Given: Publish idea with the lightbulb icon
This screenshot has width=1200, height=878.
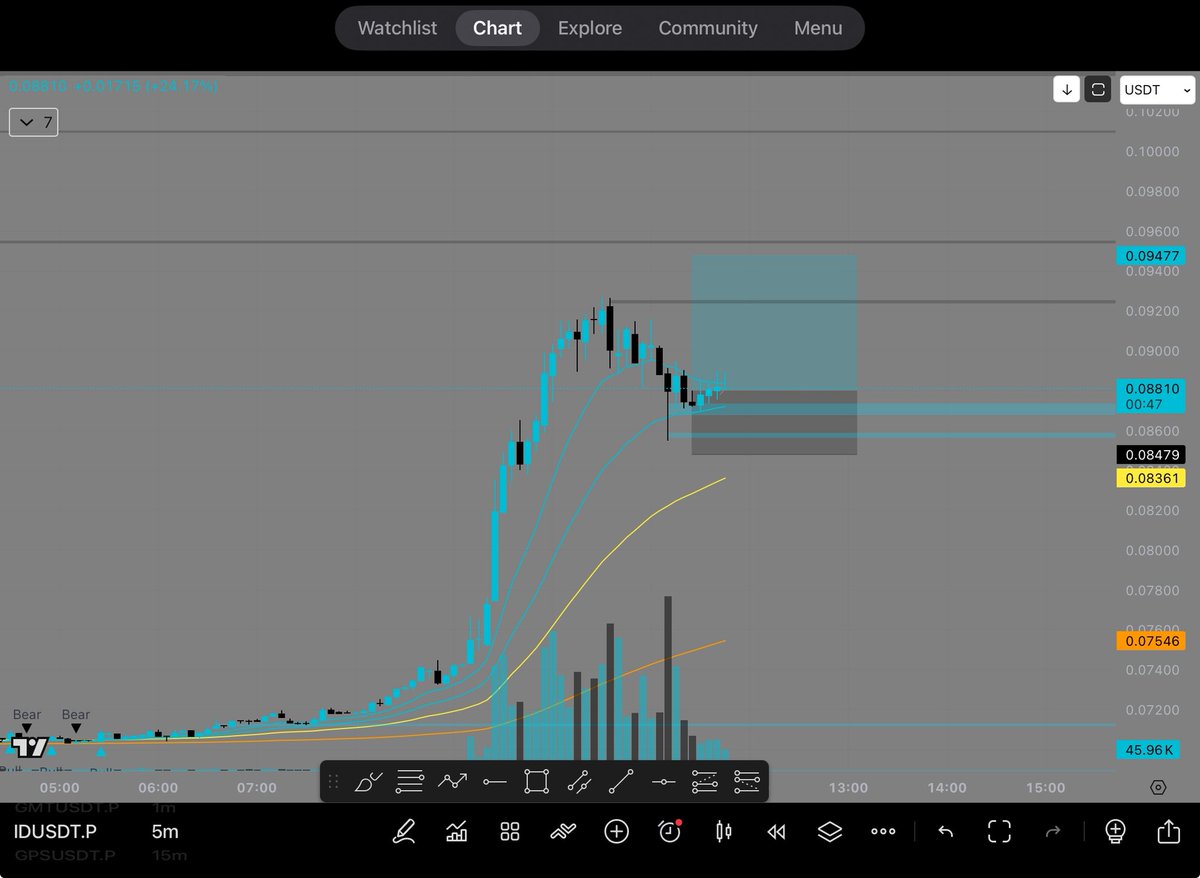Looking at the screenshot, I should pos(1115,831).
